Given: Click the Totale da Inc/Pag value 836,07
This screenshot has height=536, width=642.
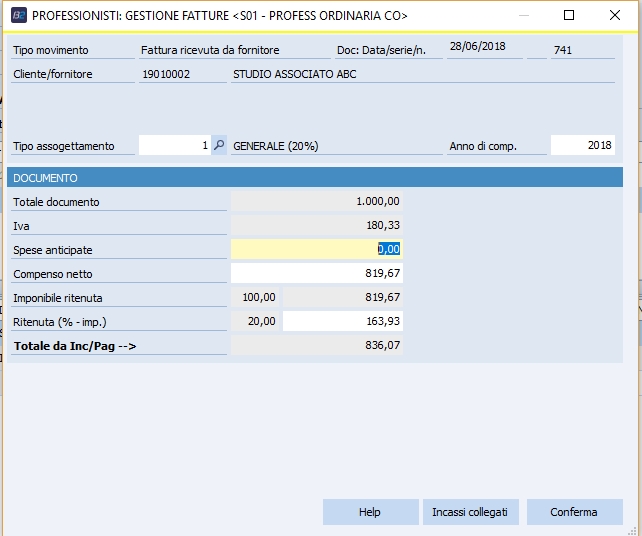Looking at the screenshot, I should tap(317, 345).
